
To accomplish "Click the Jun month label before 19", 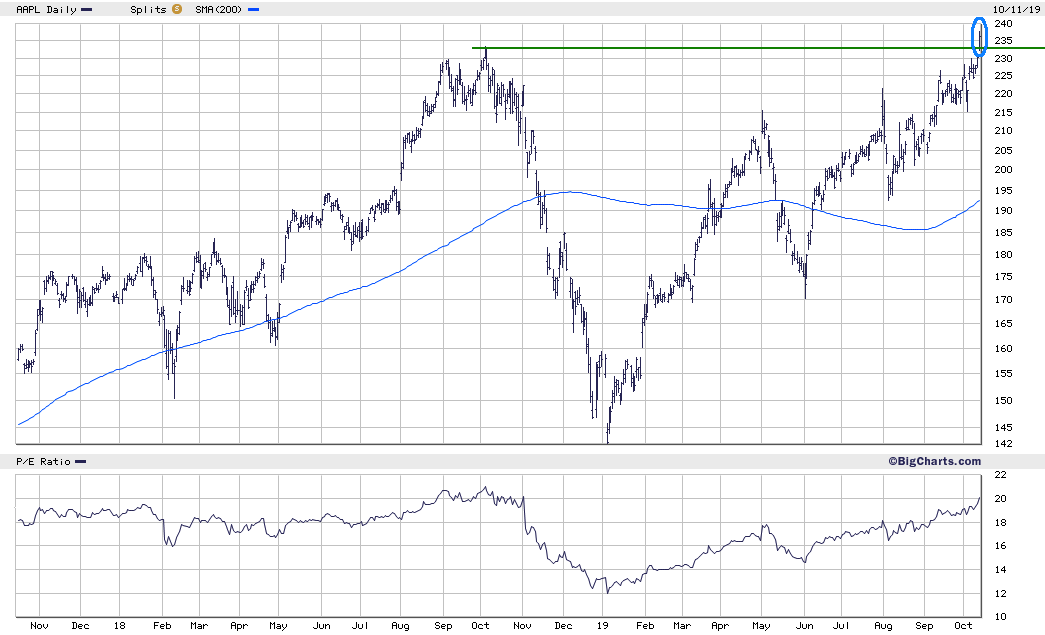I will (x=321, y=626).
